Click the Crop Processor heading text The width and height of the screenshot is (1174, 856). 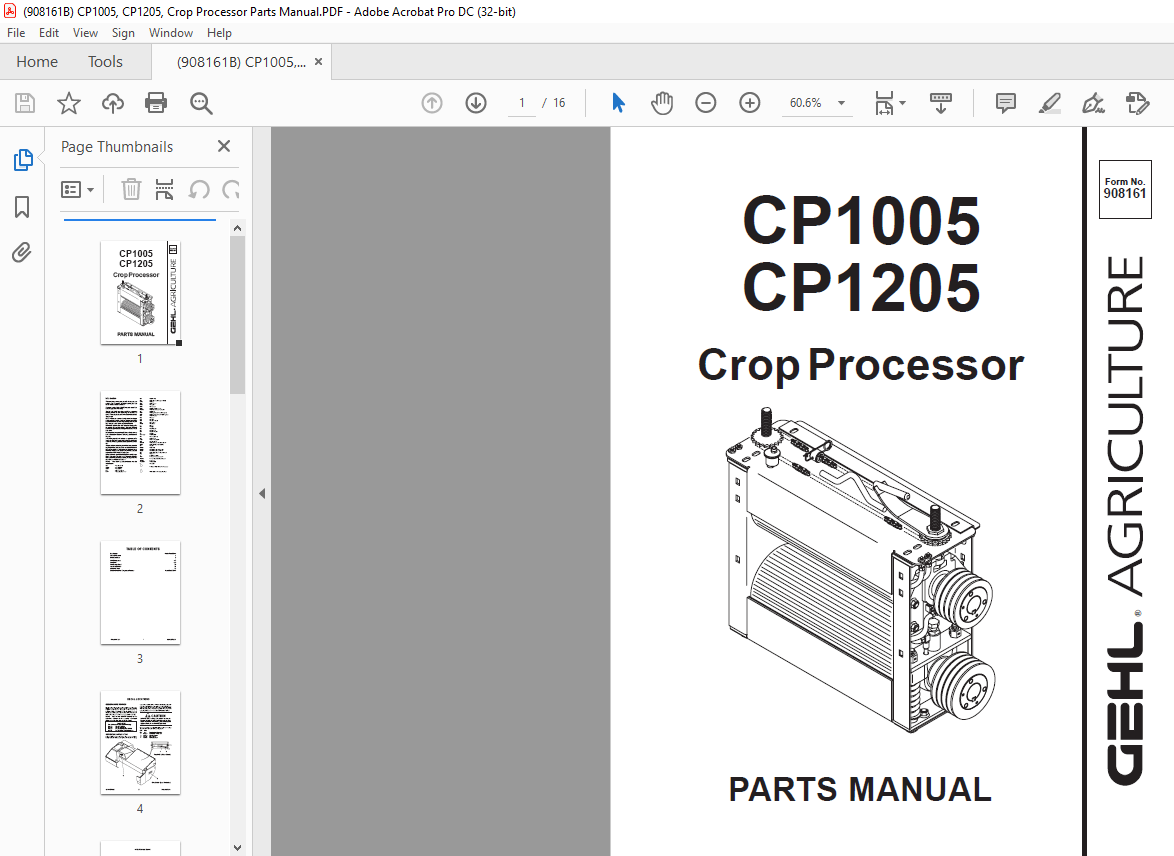(860, 365)
